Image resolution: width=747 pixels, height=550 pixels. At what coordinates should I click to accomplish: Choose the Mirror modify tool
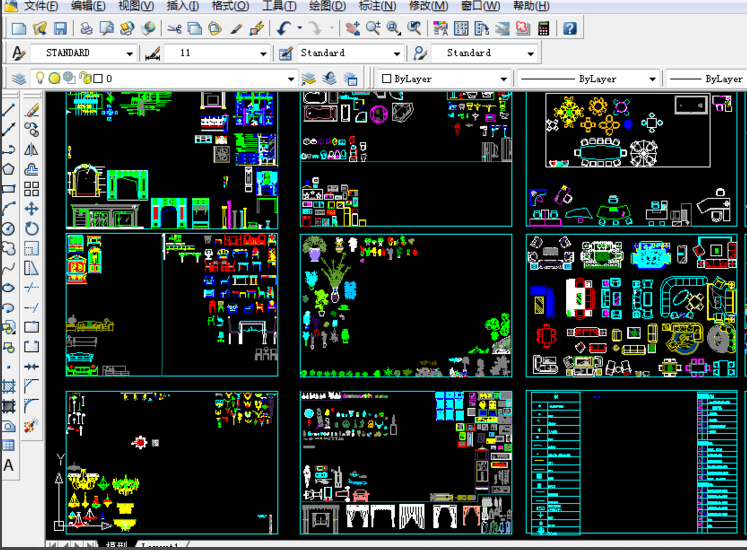tap(32, 149)
